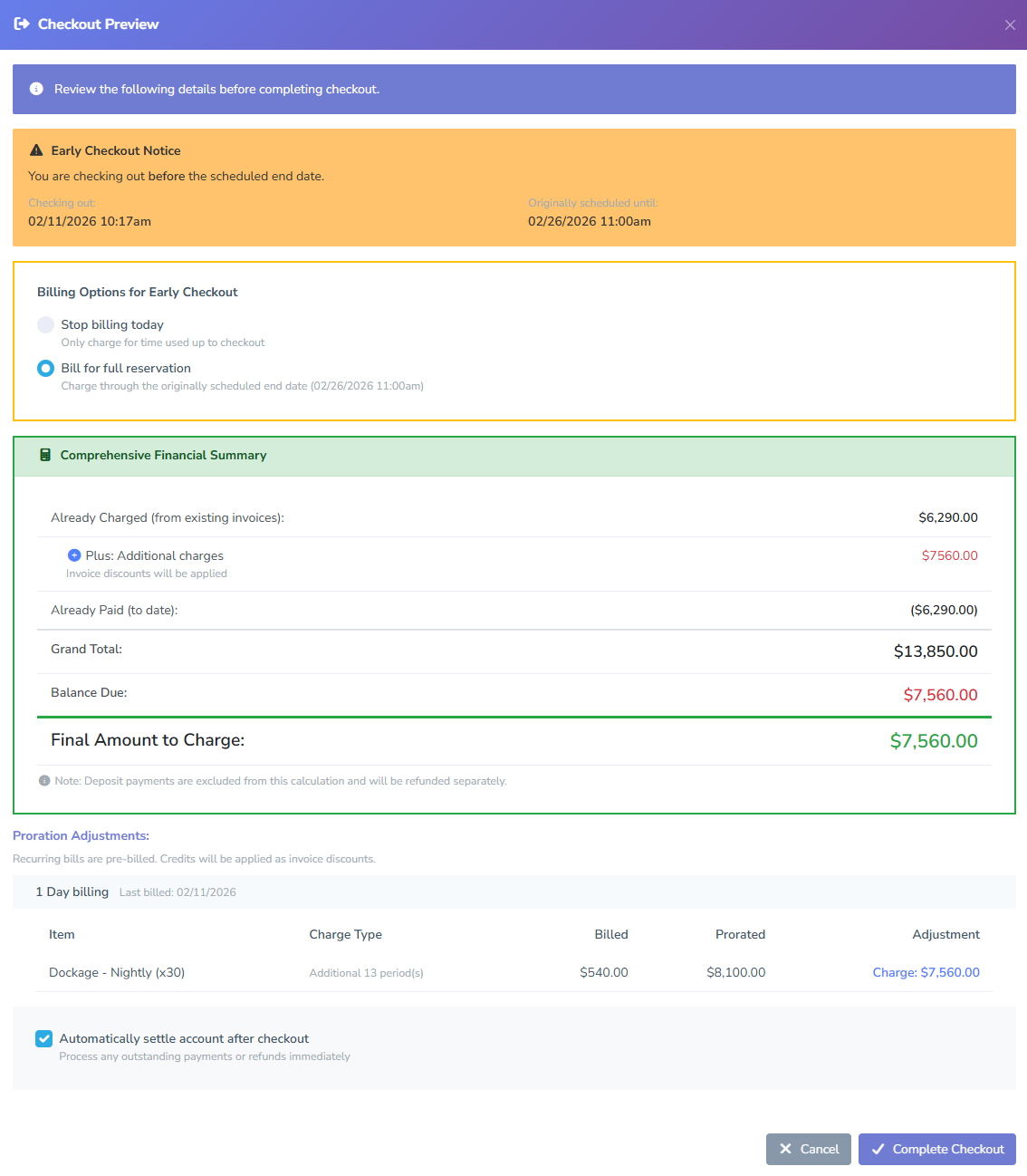Screen dimensions: 1027x1176
Task: Click the info icon in review banner
Action: pos(36,89)
